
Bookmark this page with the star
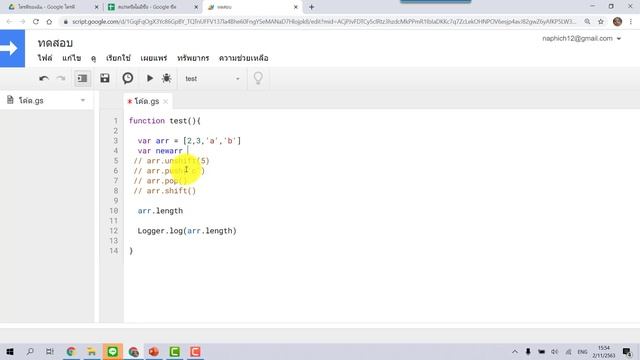click(x=601, y=22)
